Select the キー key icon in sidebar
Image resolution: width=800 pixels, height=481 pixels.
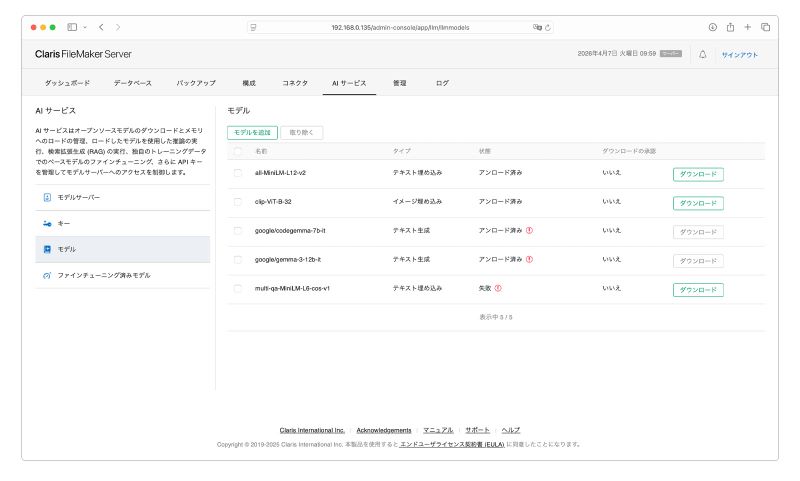[x=47, y=223]
